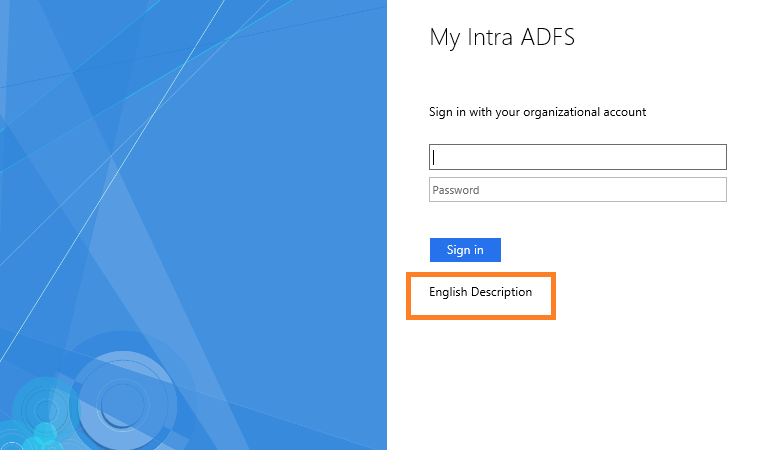
Task: Click the Sign in button
Action: (465, 250)
